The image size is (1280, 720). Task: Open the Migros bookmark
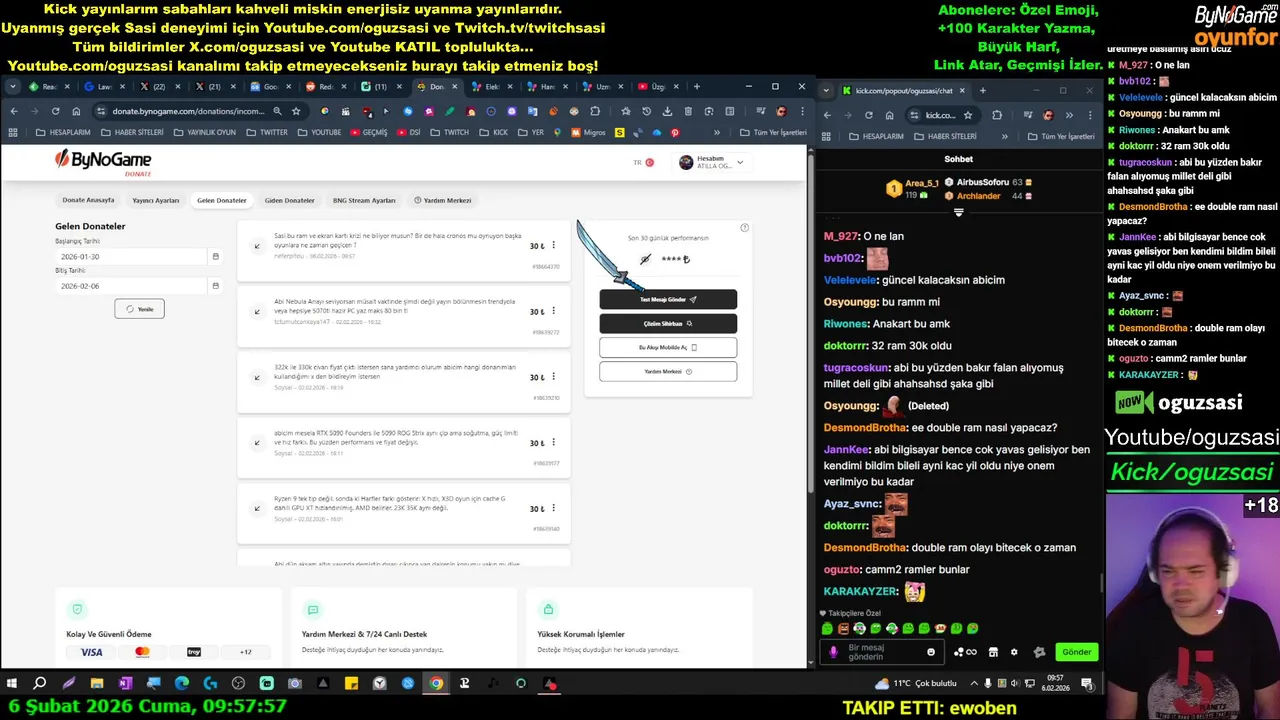coord(589,132)
